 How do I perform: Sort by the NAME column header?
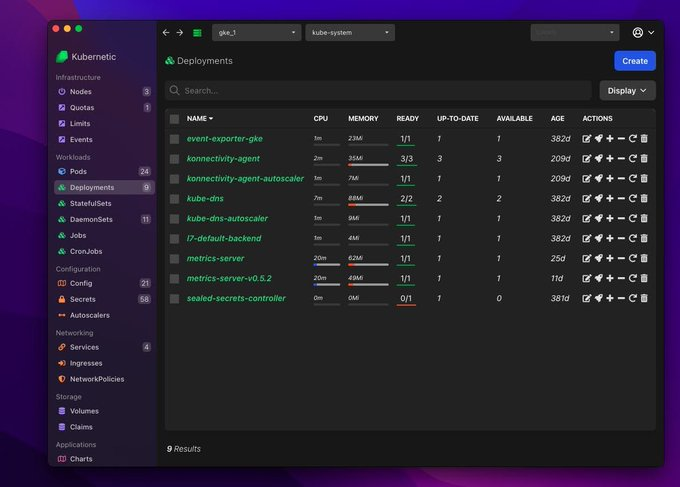(x=199, y=118)
